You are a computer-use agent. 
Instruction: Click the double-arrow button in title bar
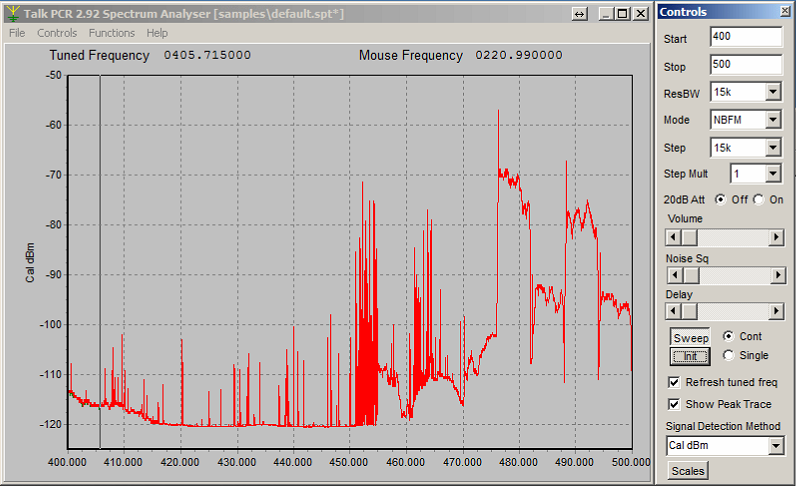click(579, 14)
